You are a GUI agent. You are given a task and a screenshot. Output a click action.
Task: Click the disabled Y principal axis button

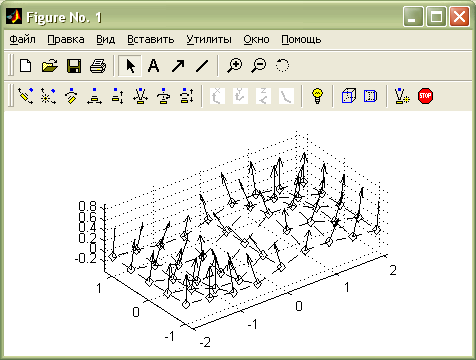[240, 96]
